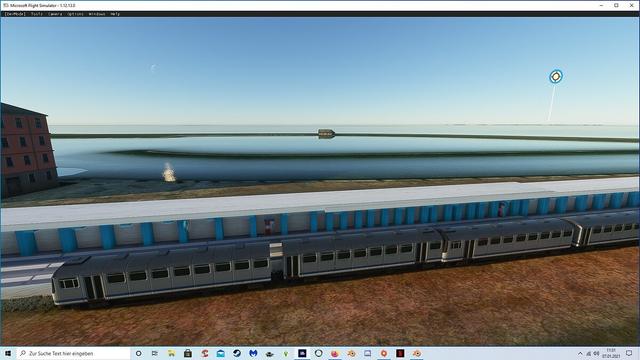640x360 pixels.
Task: Open the DevMode menu
Action: 15,14
